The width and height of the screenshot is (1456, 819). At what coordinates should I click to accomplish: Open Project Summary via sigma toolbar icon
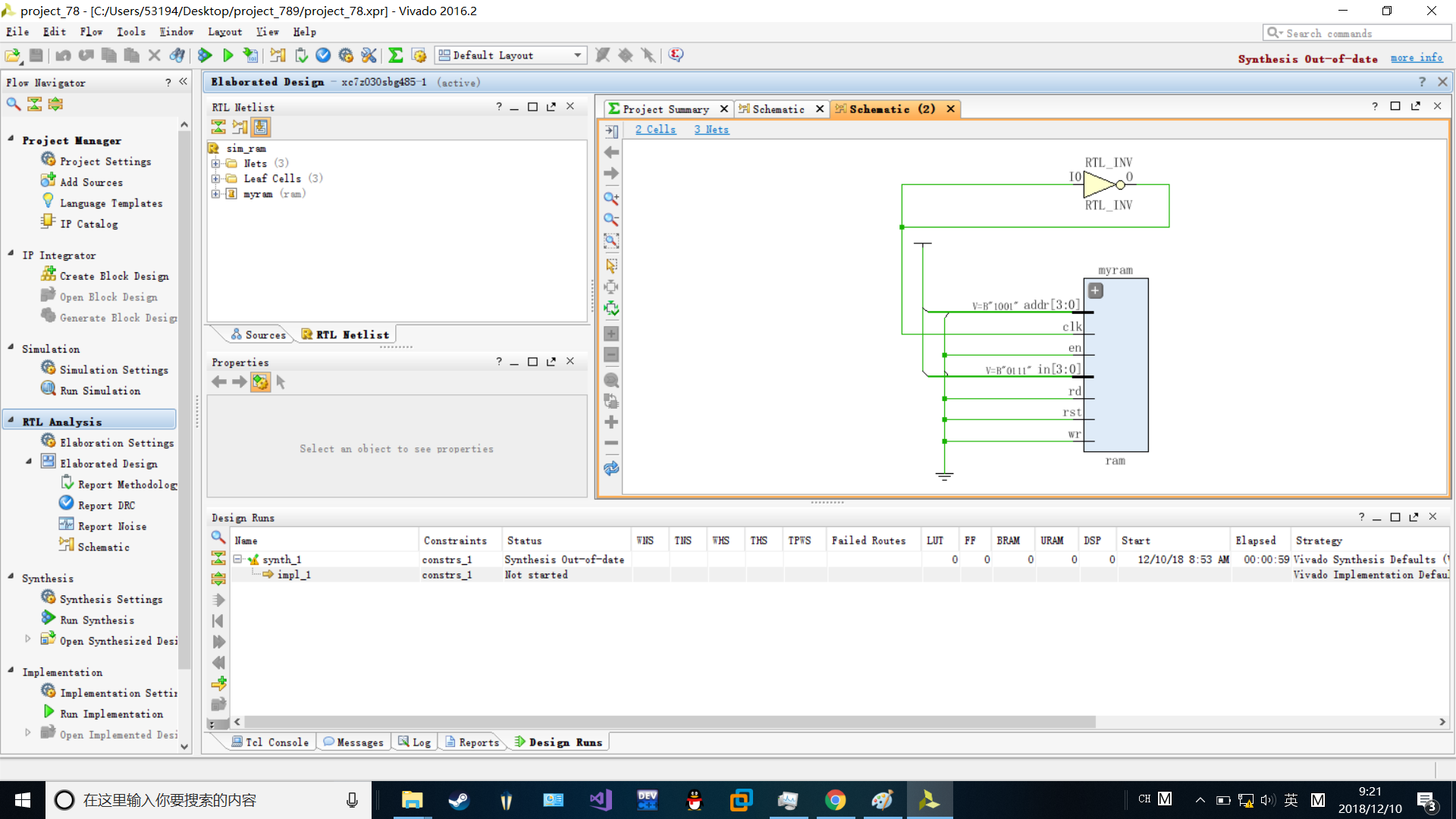395,55
